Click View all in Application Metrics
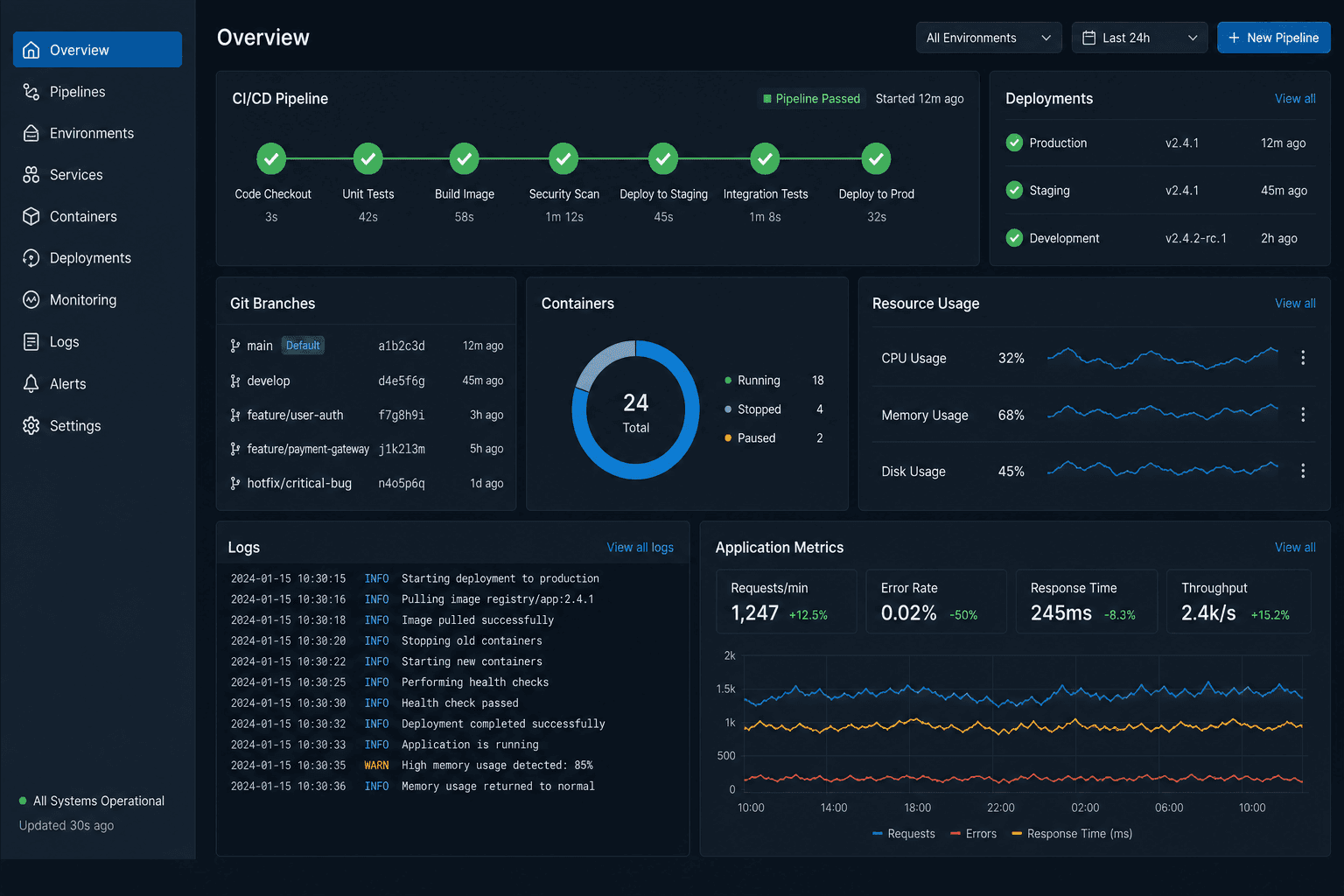Viewport: 1344px width, 896px height. pyautogui.click(x=1295, y=548)
